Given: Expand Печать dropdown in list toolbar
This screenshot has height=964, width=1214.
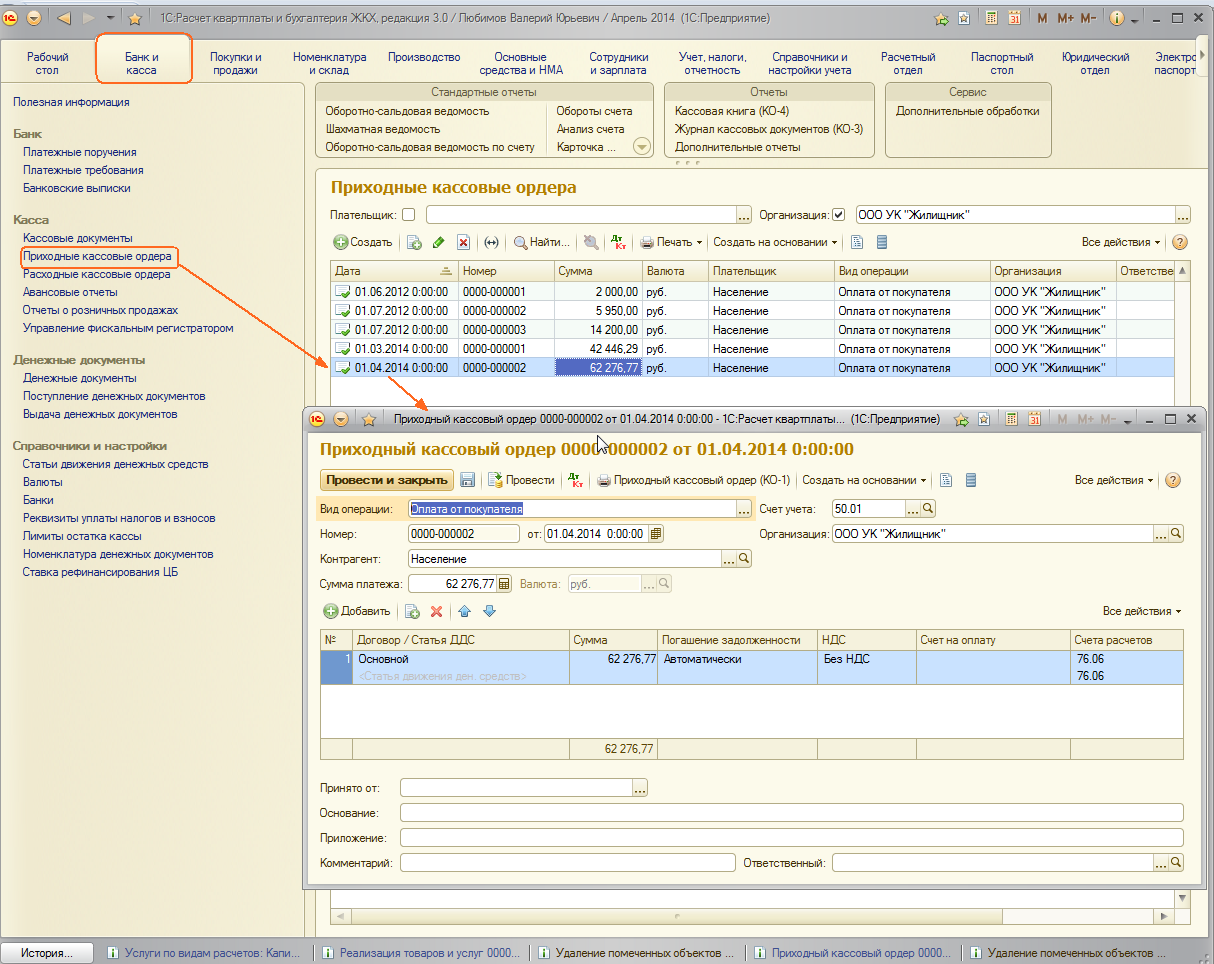Looking at the screenshot, I should tap(672, 242).
